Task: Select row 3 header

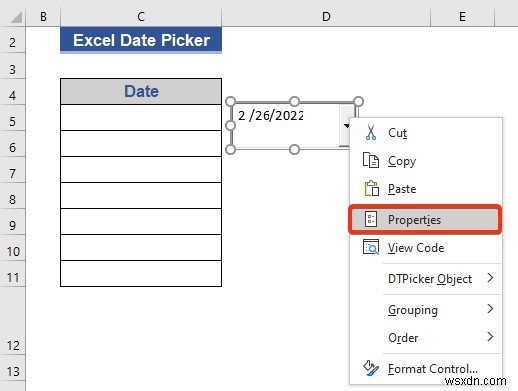Action: (x=12, y=66)
